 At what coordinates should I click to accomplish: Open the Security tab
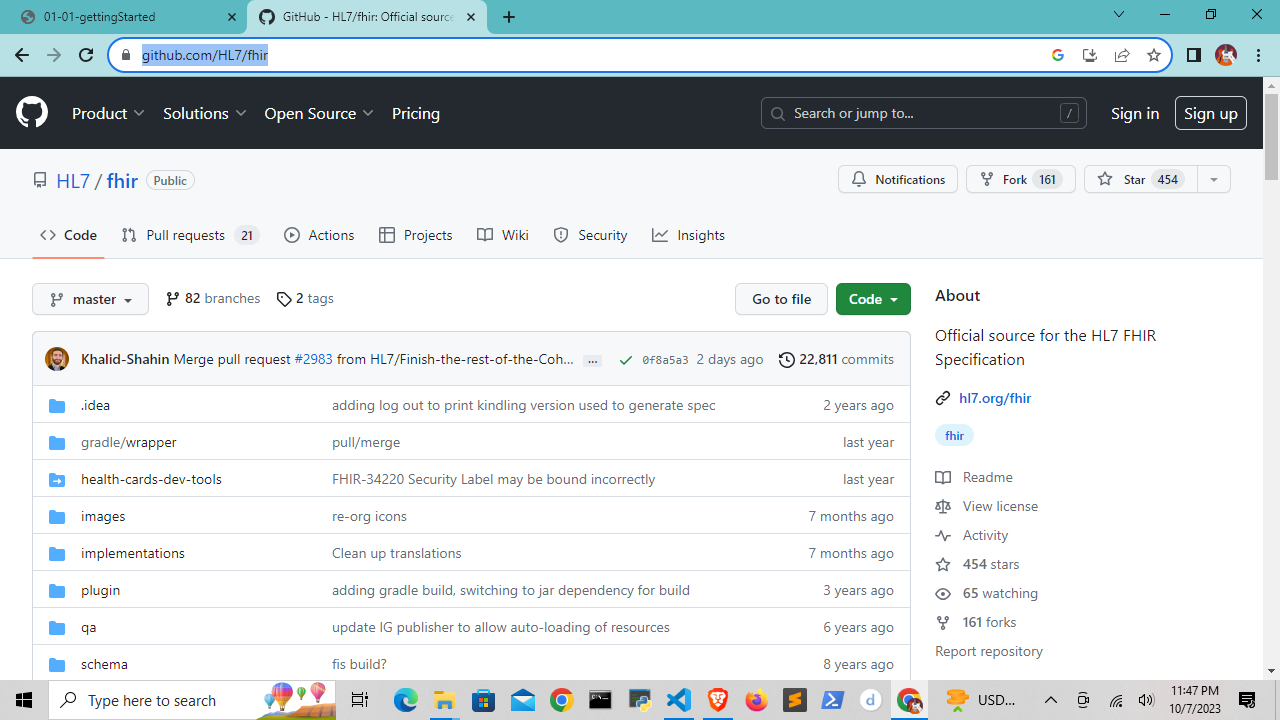point(590,235)
